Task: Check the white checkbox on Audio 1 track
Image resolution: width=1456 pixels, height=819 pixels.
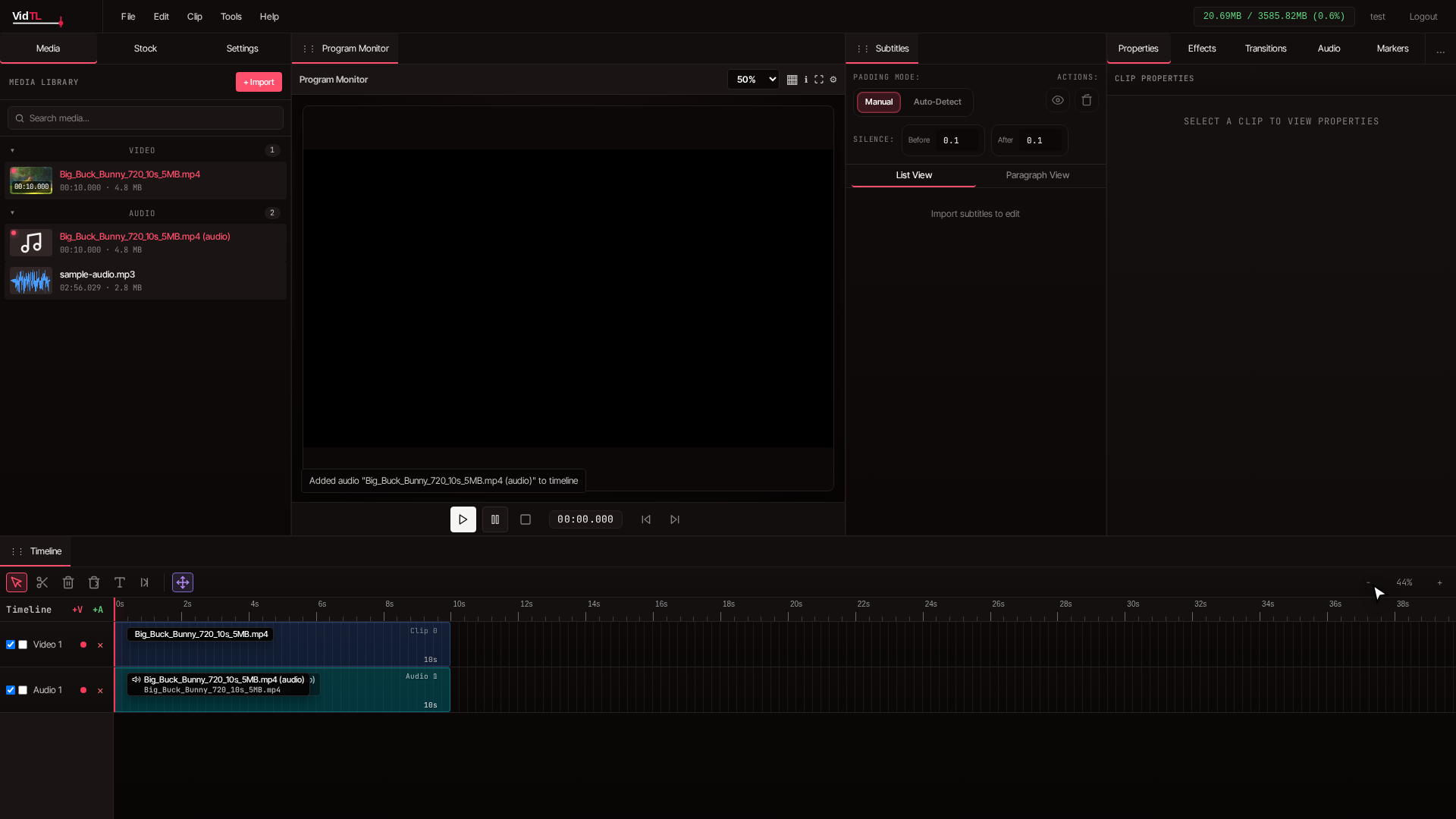Action: (23, 690)
